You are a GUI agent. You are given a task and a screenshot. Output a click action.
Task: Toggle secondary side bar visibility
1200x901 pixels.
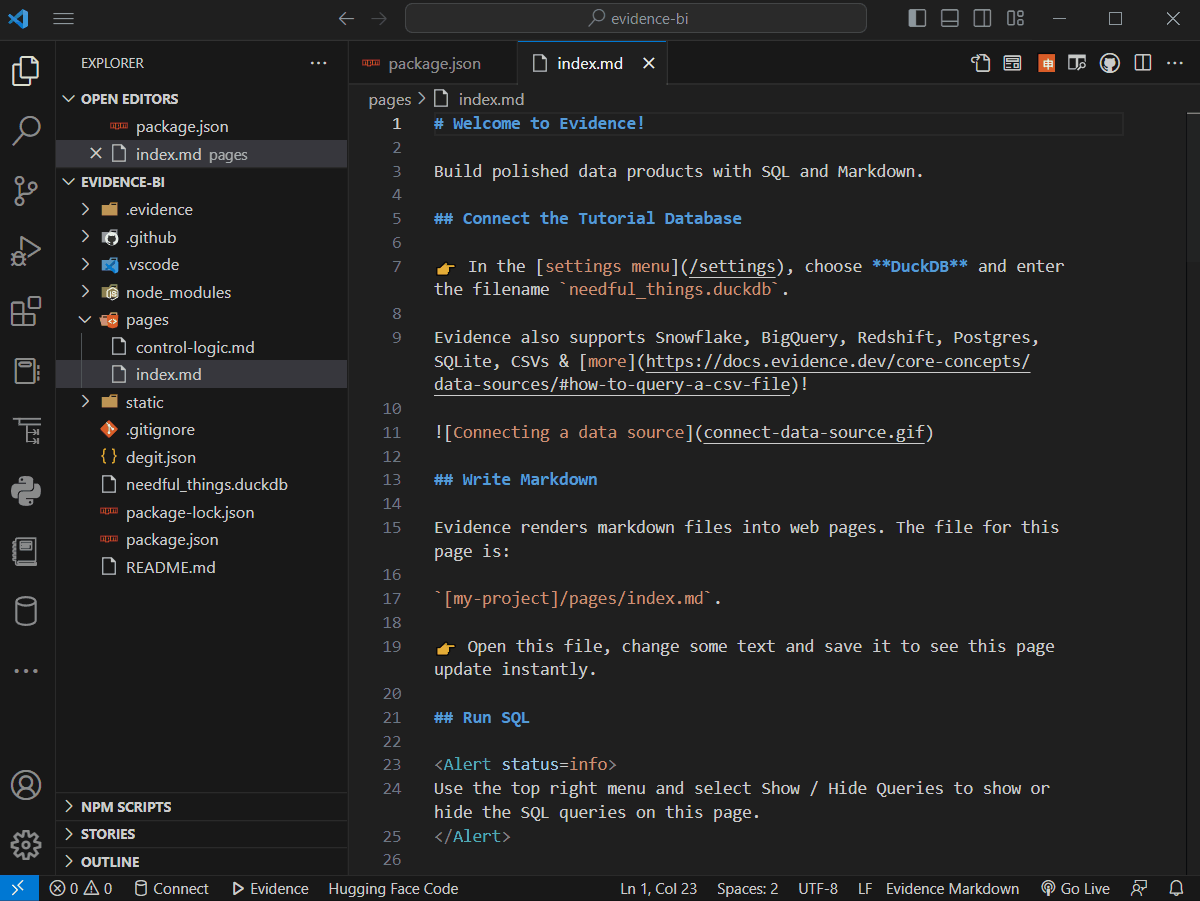983,18
